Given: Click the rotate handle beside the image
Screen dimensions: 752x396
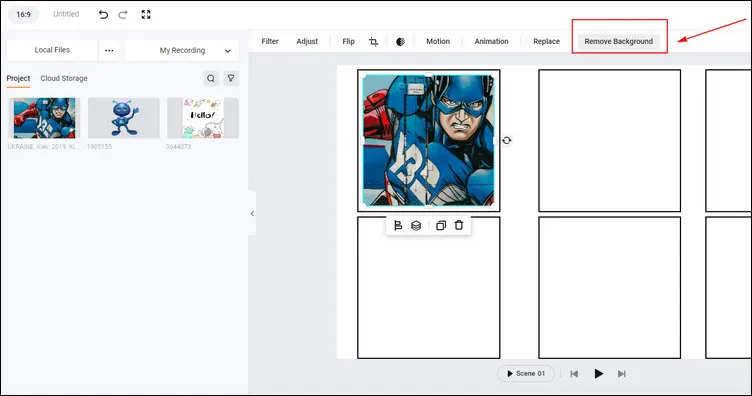Looking at the screenshot, I should coord(507,140).
